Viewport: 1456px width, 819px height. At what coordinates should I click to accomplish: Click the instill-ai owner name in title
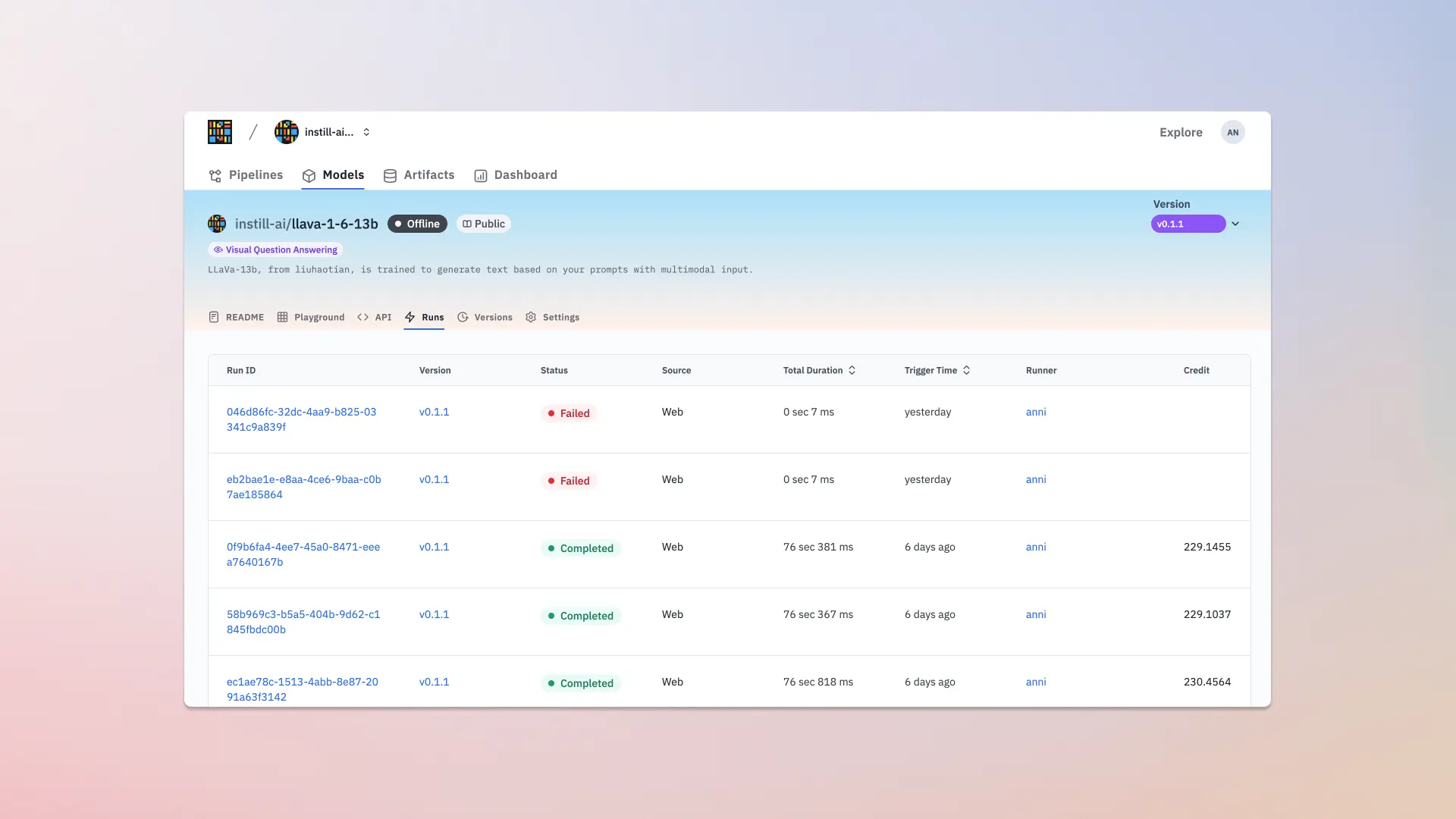click(x=260, y=224)
